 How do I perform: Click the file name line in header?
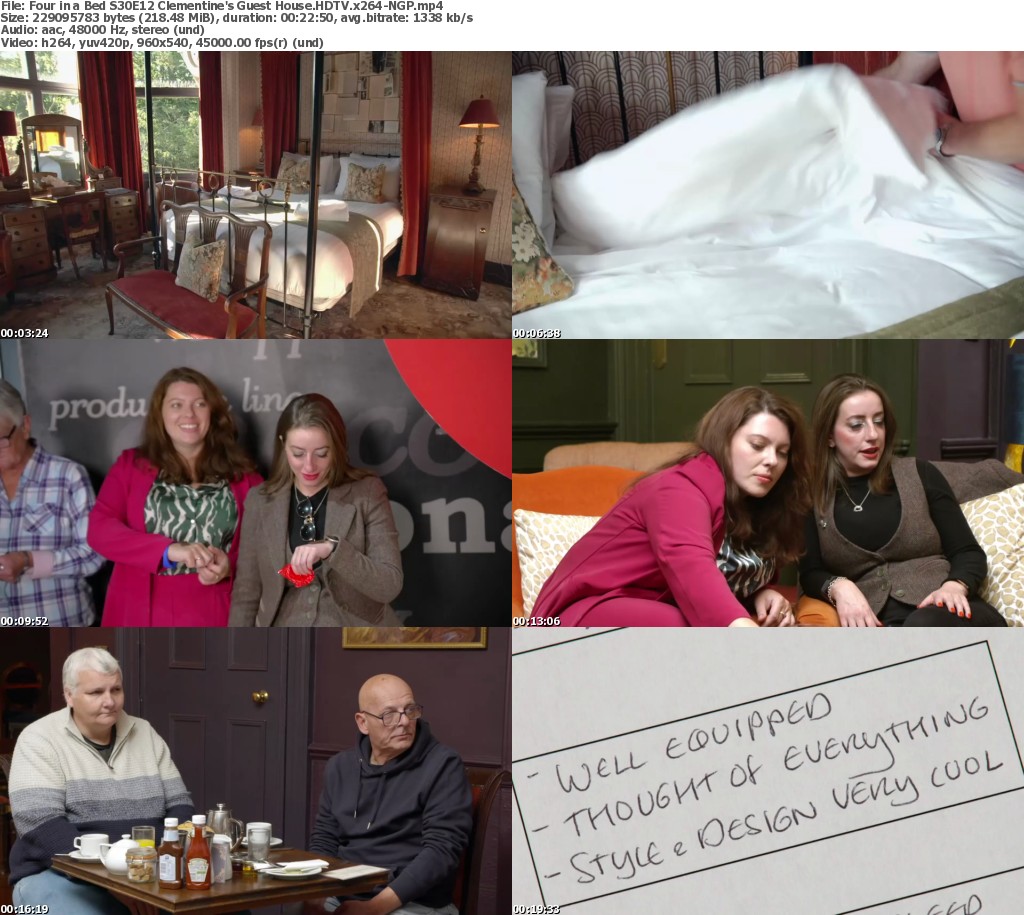click(222, 6)
